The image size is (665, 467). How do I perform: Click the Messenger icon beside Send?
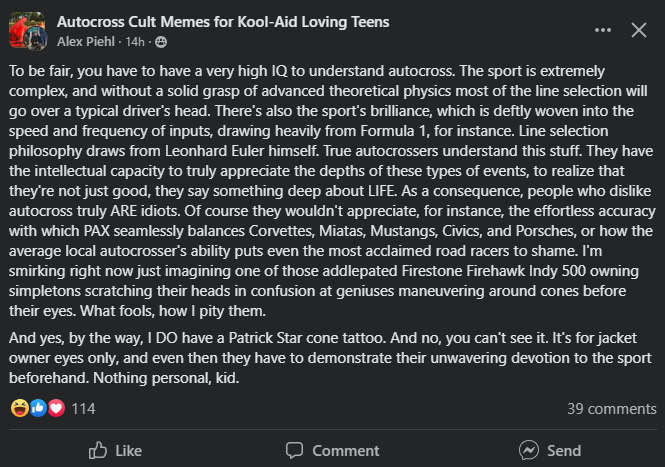(529, 450)
